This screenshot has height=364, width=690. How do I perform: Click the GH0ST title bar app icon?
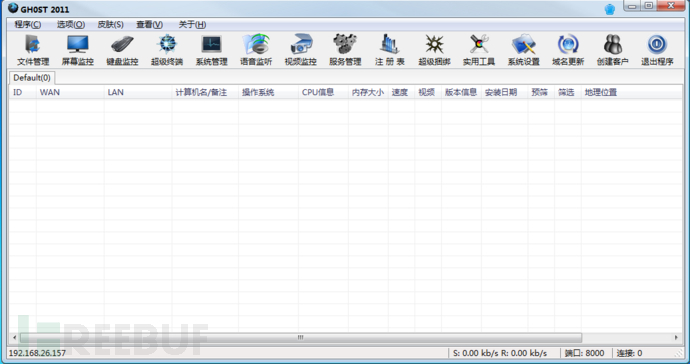coord(13,8)
